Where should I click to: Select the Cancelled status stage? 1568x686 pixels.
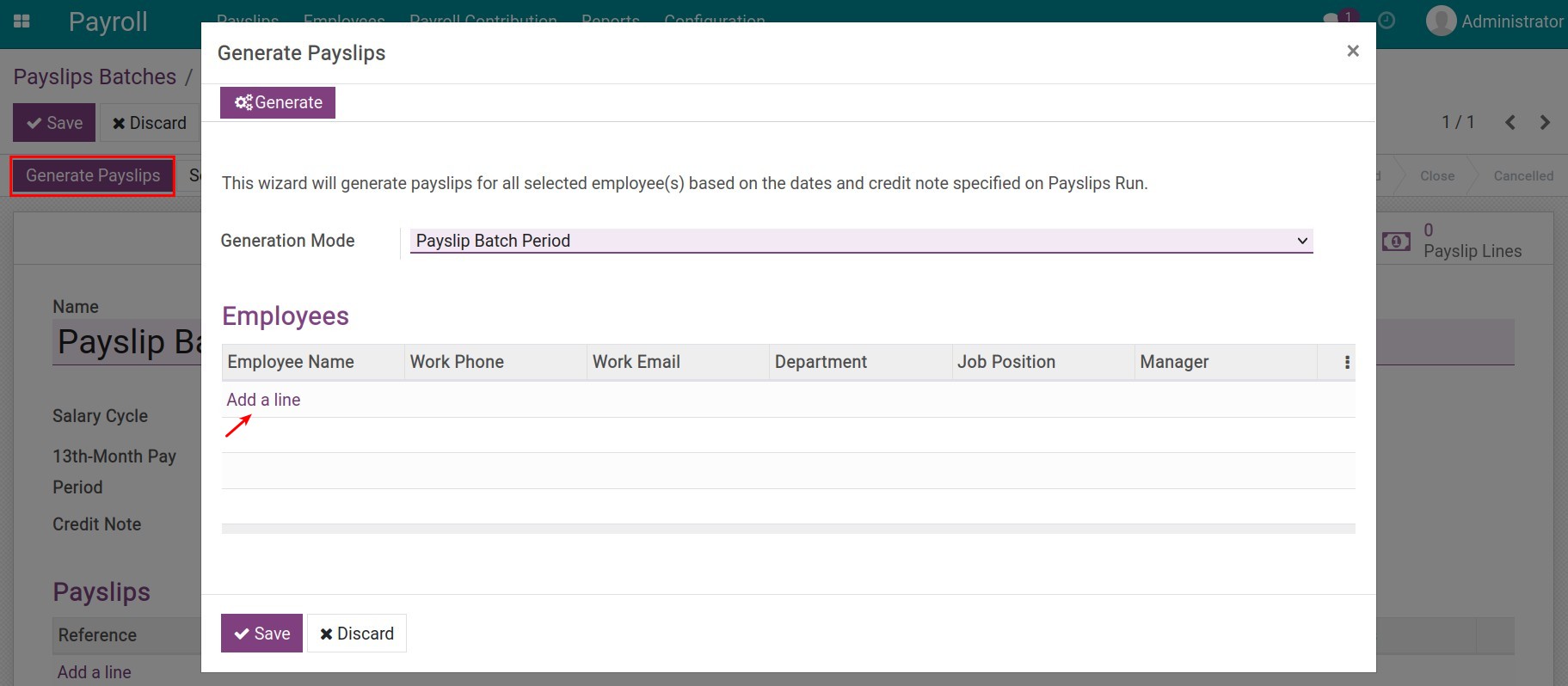(1523, 175)
